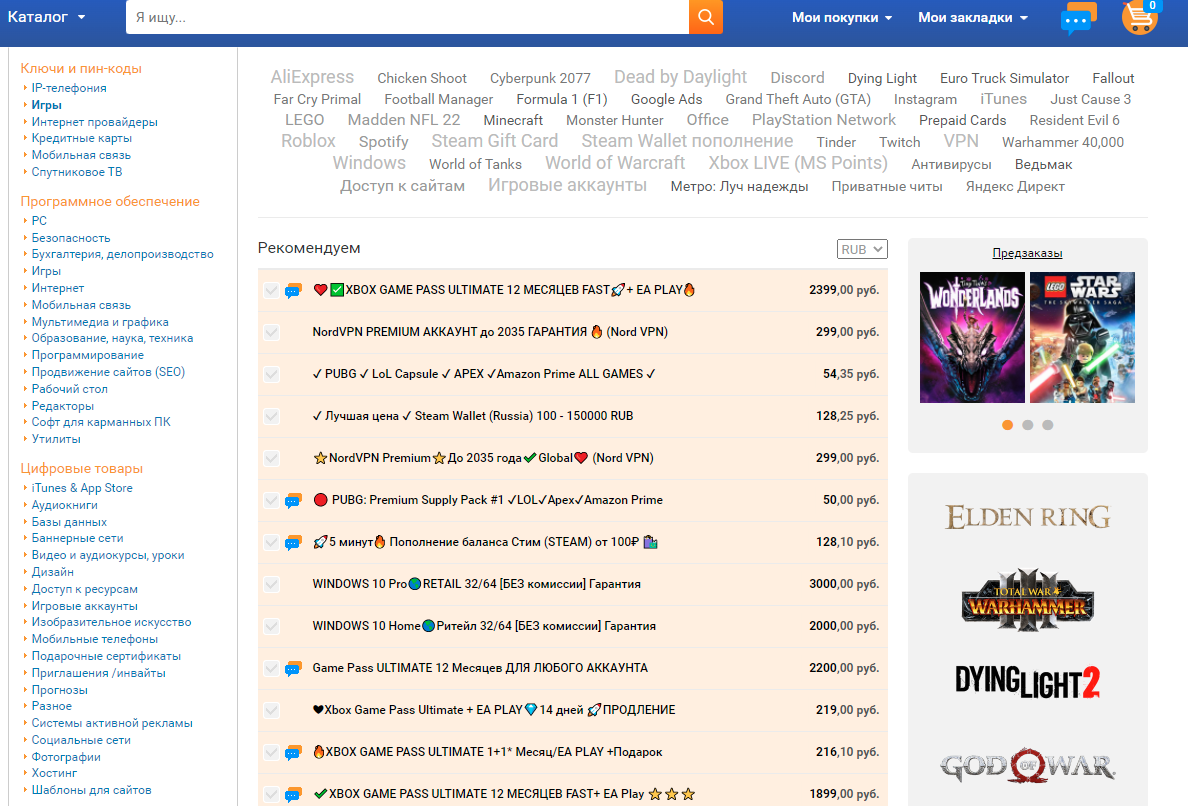Image resolution: width=1188 pixels, height=806 pixels.
Task: Open the Dead by Daylight tag
Action: pyautogui.click(x=680, y=77)
